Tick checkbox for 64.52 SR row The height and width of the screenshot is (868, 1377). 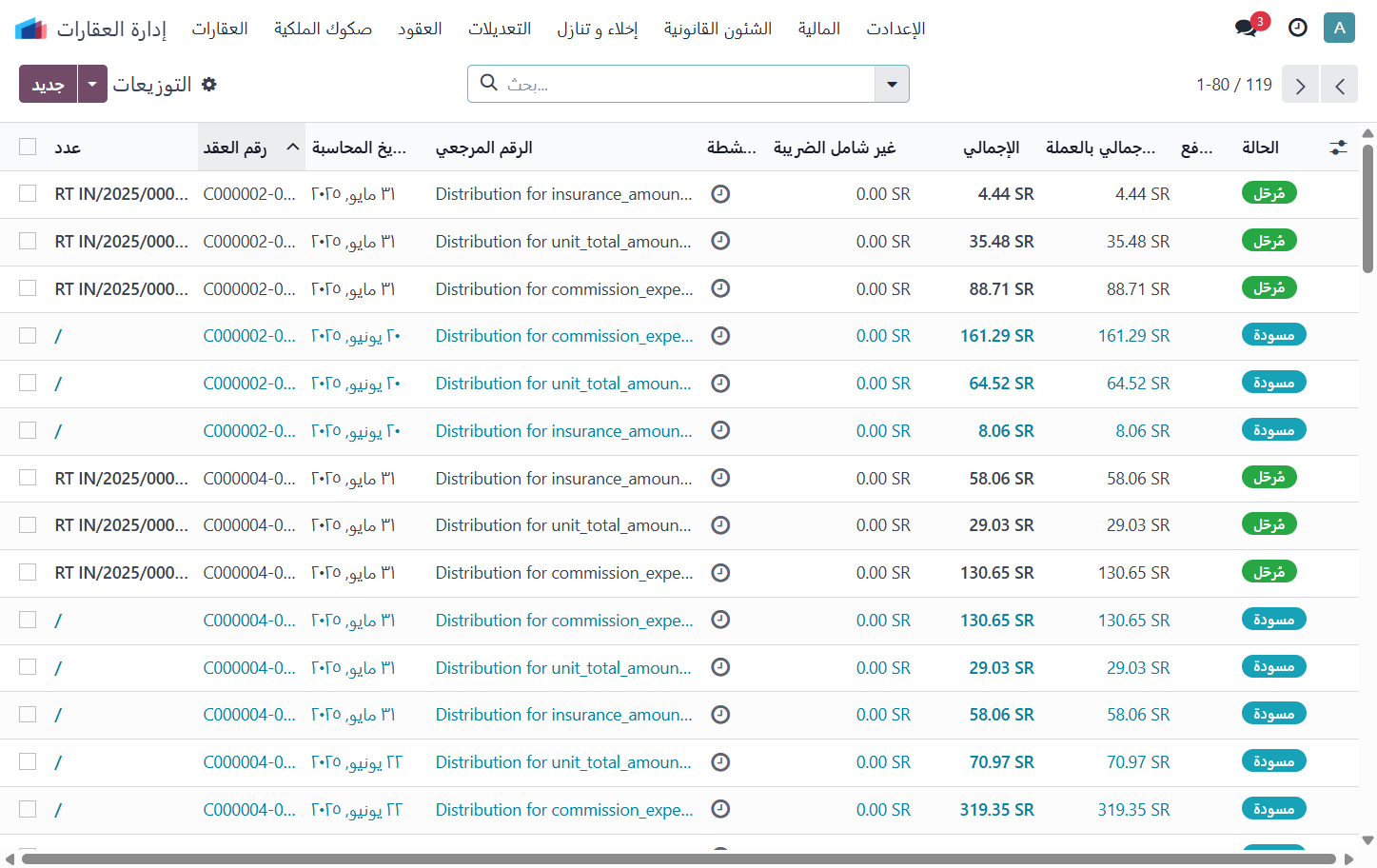click(x=28, y=383)
